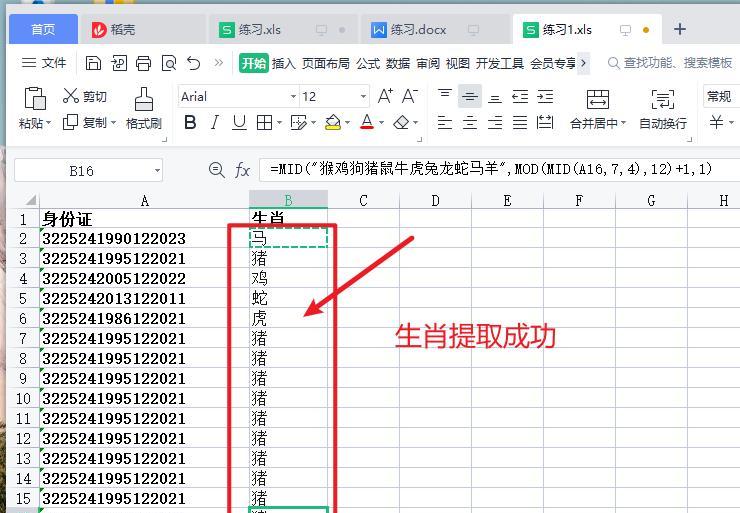Select middle vertical alignment icon
This screenshot has width=740, height=513.
(x=470, y=96)
